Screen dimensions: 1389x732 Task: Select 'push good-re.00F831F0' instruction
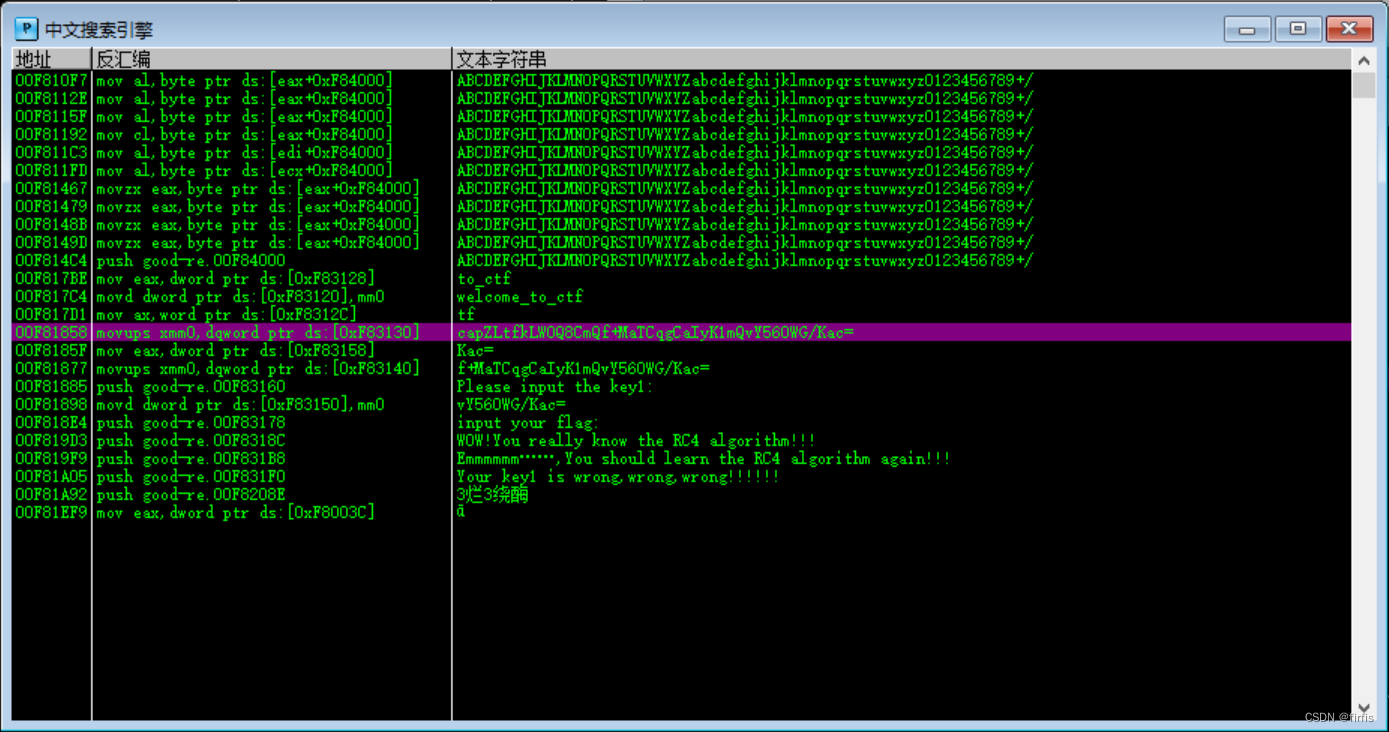(x=191, y=476)
